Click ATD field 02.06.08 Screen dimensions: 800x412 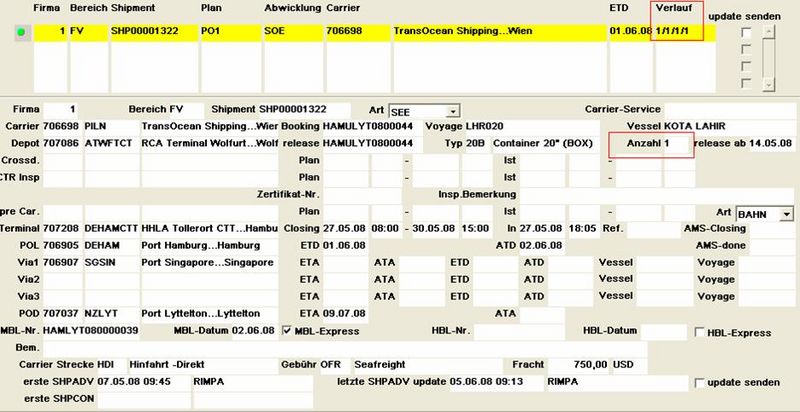542,245
